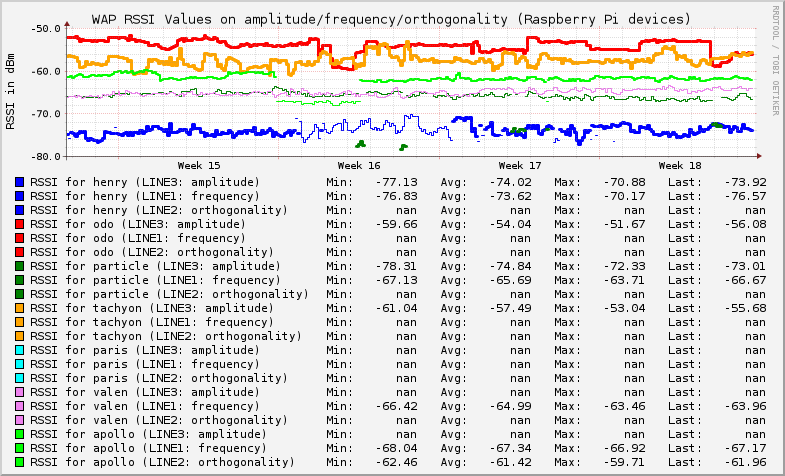
Task: Click the blue swatch for henry amplitude
Action: [20, 182]
